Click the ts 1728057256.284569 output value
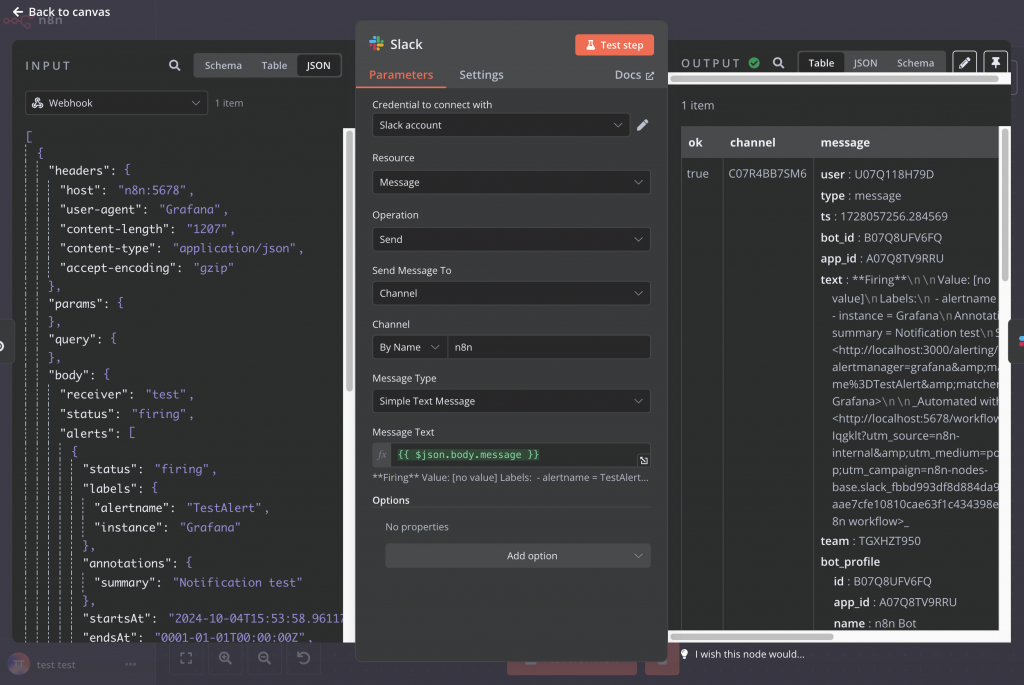The image size is (1024, 685). (893, 216)
